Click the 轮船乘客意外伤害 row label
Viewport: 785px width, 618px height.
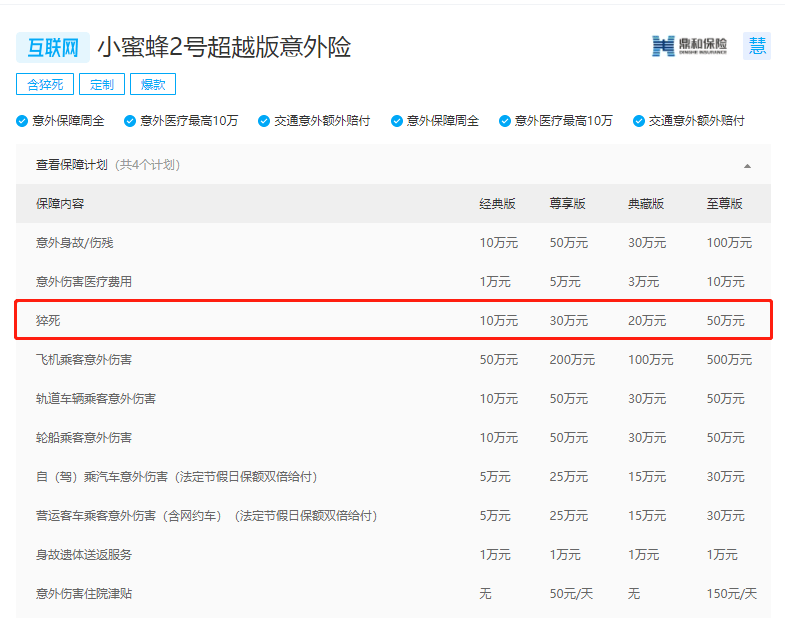tap(84, 438)
